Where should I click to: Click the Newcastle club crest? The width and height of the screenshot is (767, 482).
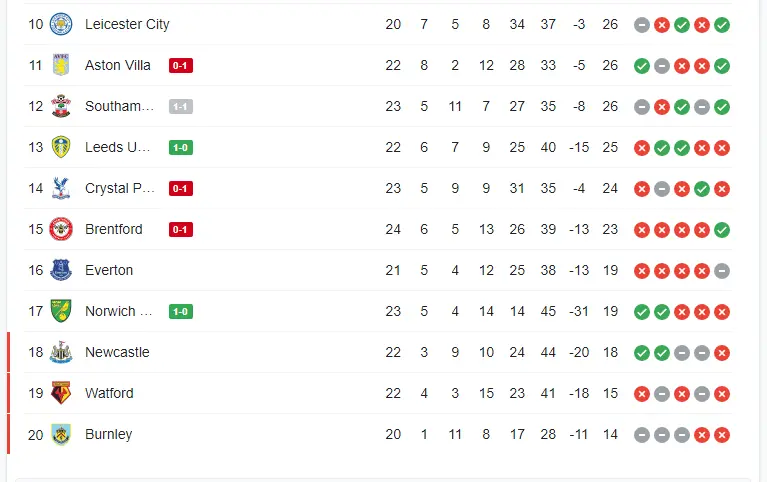(61, 352)
